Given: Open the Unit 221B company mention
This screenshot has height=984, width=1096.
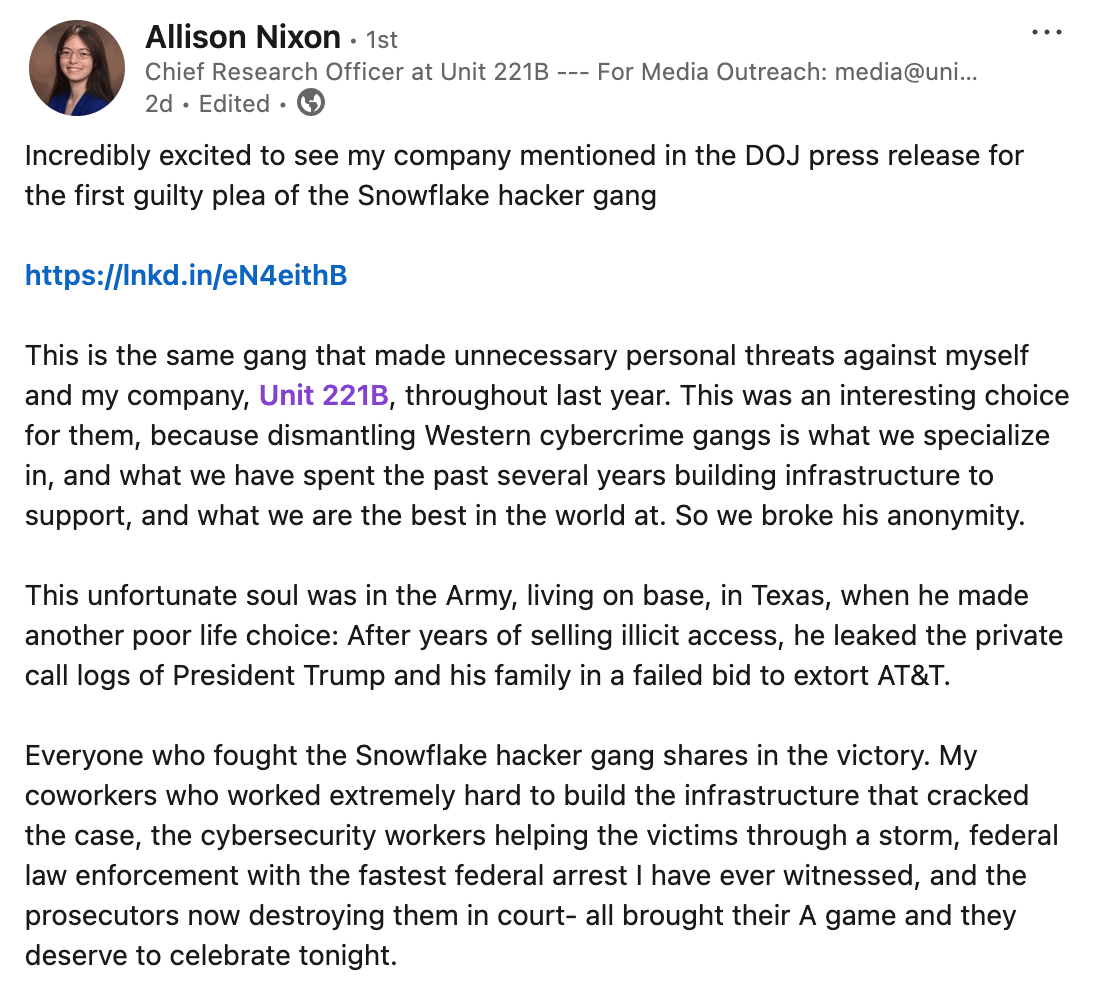Looking at the screenshot, I should point(324,396).
